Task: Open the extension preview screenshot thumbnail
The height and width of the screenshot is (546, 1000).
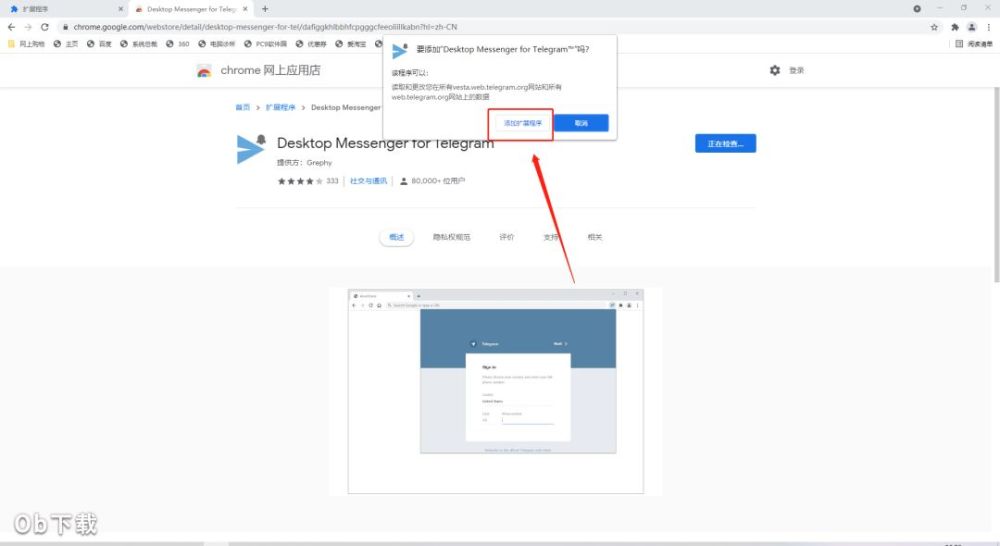Action: coord(496,391)
